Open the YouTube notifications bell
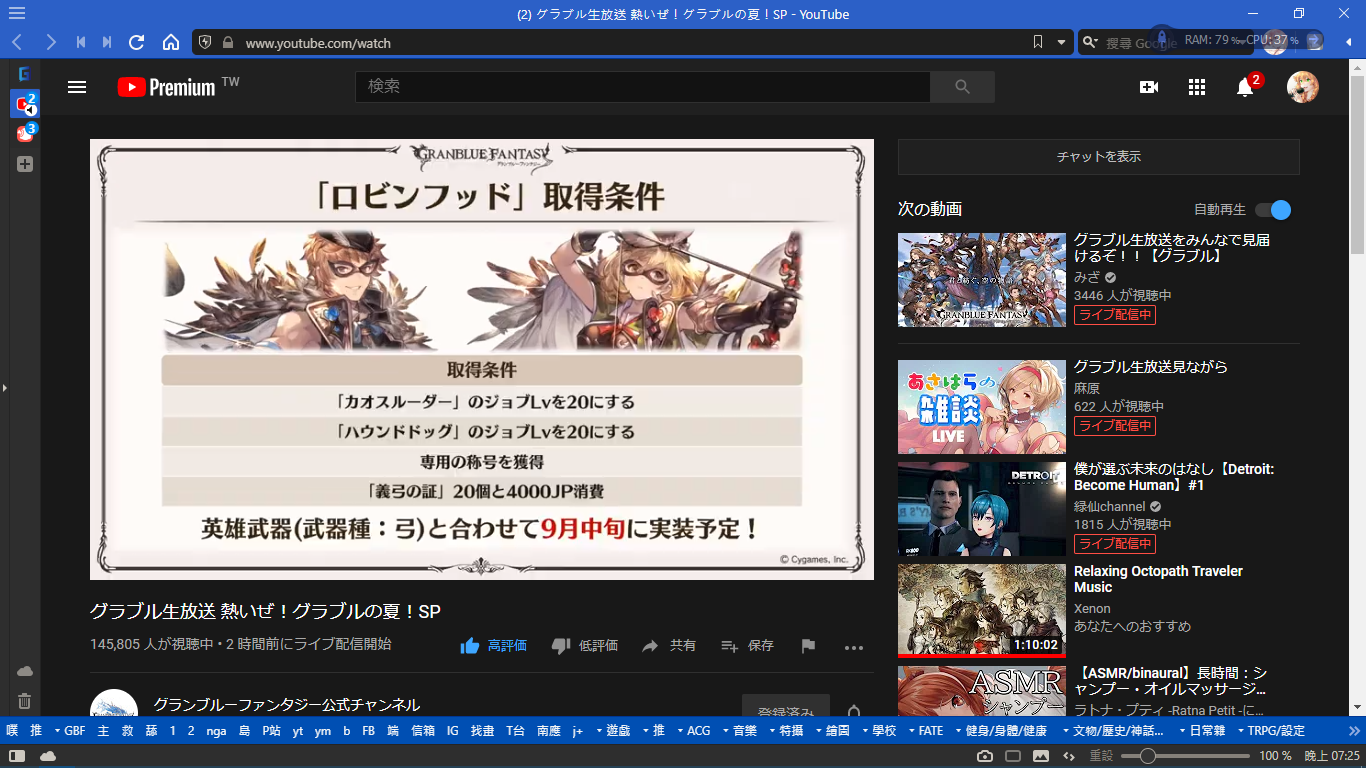The width and height of the screenshot is (1366, 768). click(x=1245, y=87)
